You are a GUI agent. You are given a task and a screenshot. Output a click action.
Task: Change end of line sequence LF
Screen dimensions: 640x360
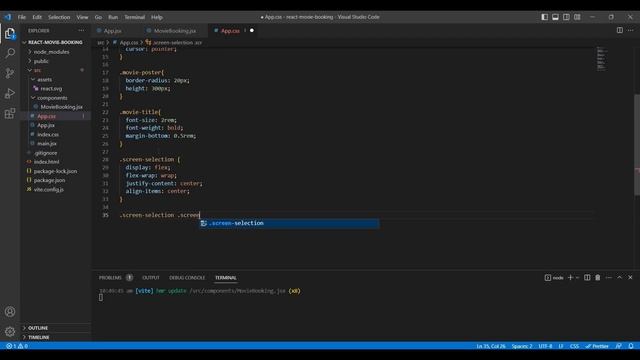coord(561,346)
